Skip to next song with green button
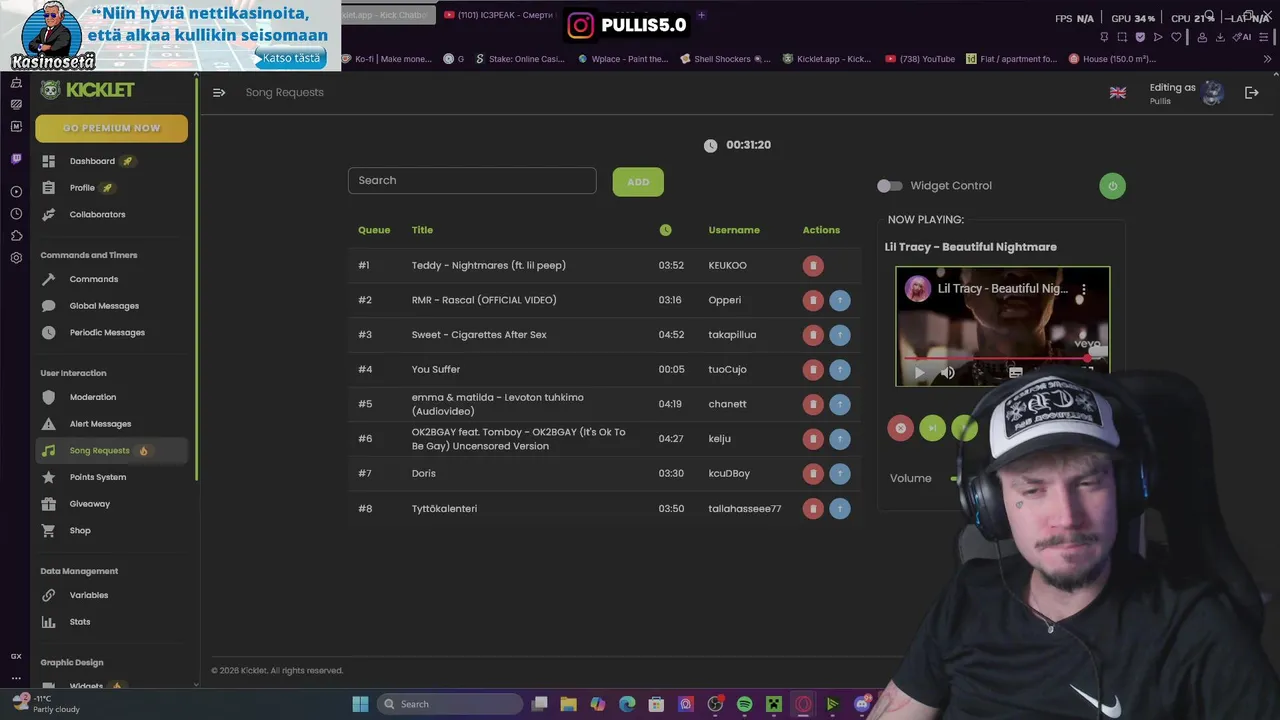 click(x=932, y=428)
